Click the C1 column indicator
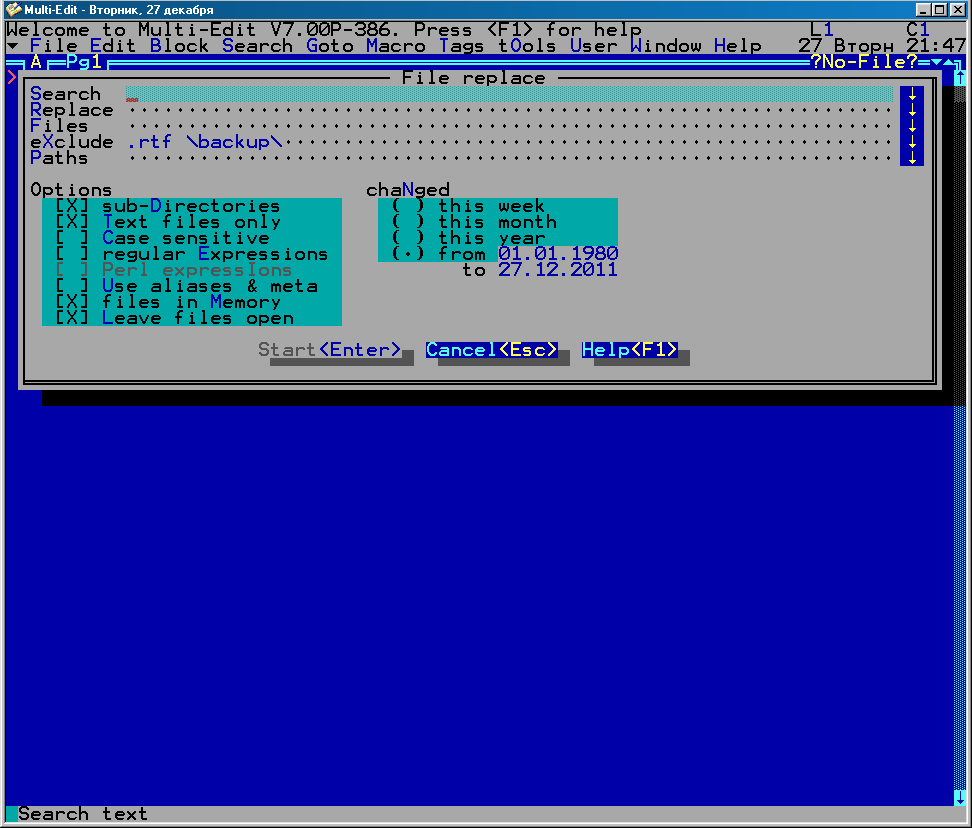The height and width of the screenshot is (828, 972). pyautogui.click(x=918, y=30)
